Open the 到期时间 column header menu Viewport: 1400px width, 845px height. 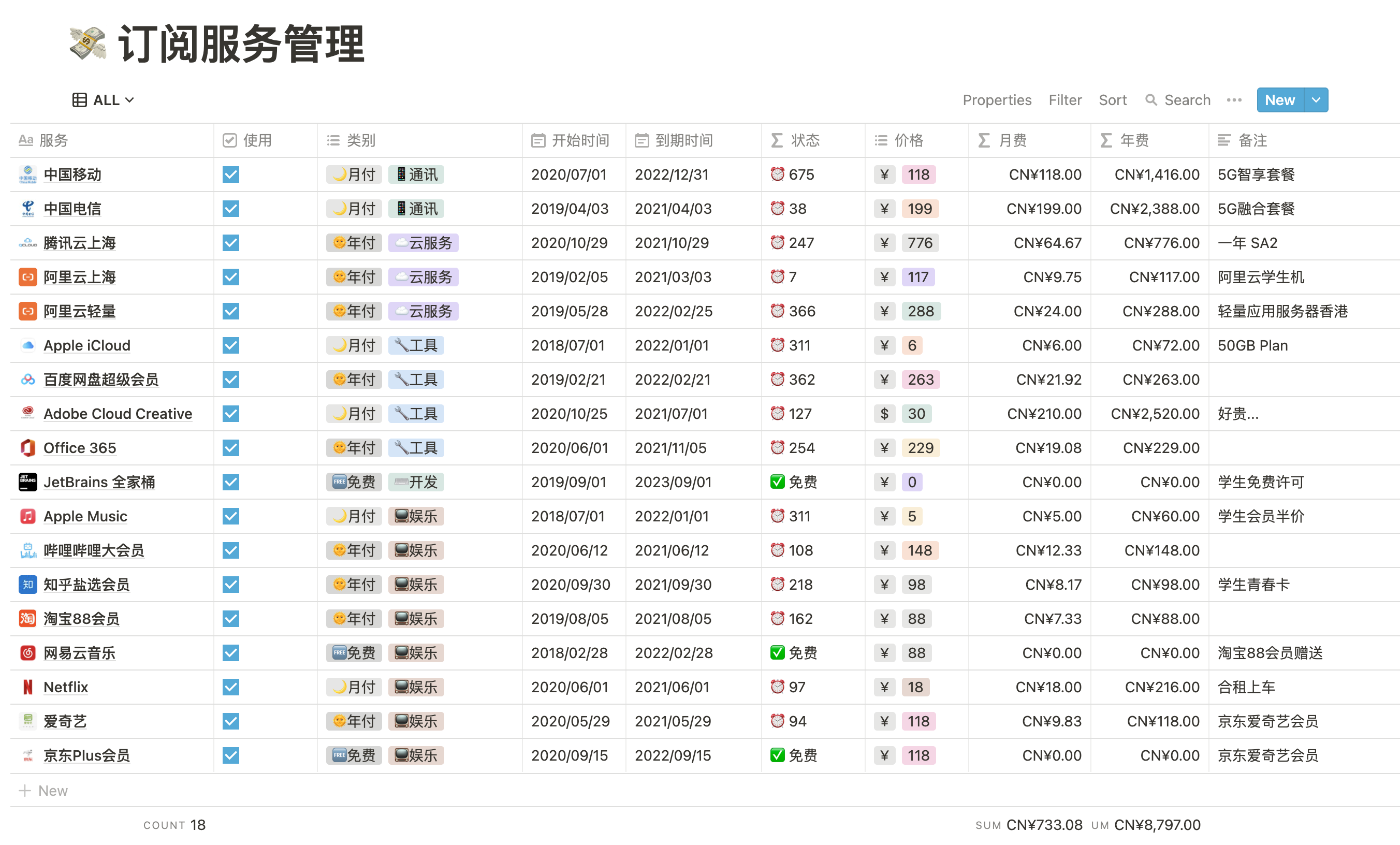point(694,140)
